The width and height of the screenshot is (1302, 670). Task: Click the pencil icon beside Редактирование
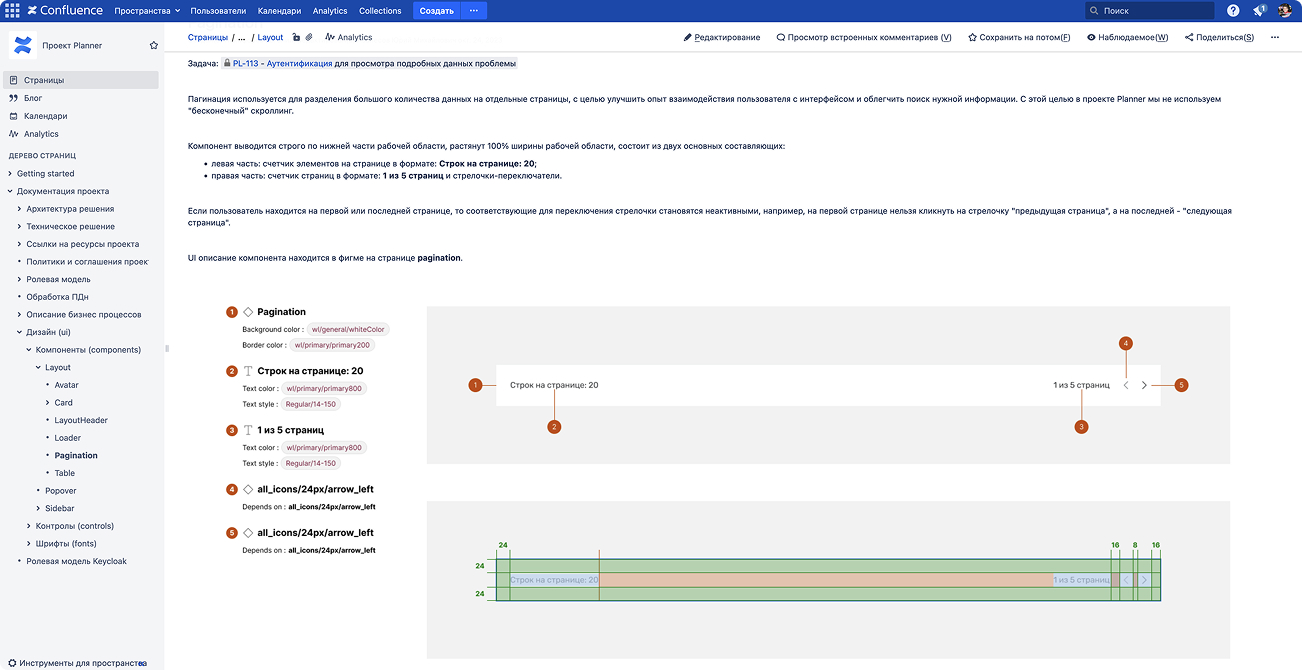[688, 37]
